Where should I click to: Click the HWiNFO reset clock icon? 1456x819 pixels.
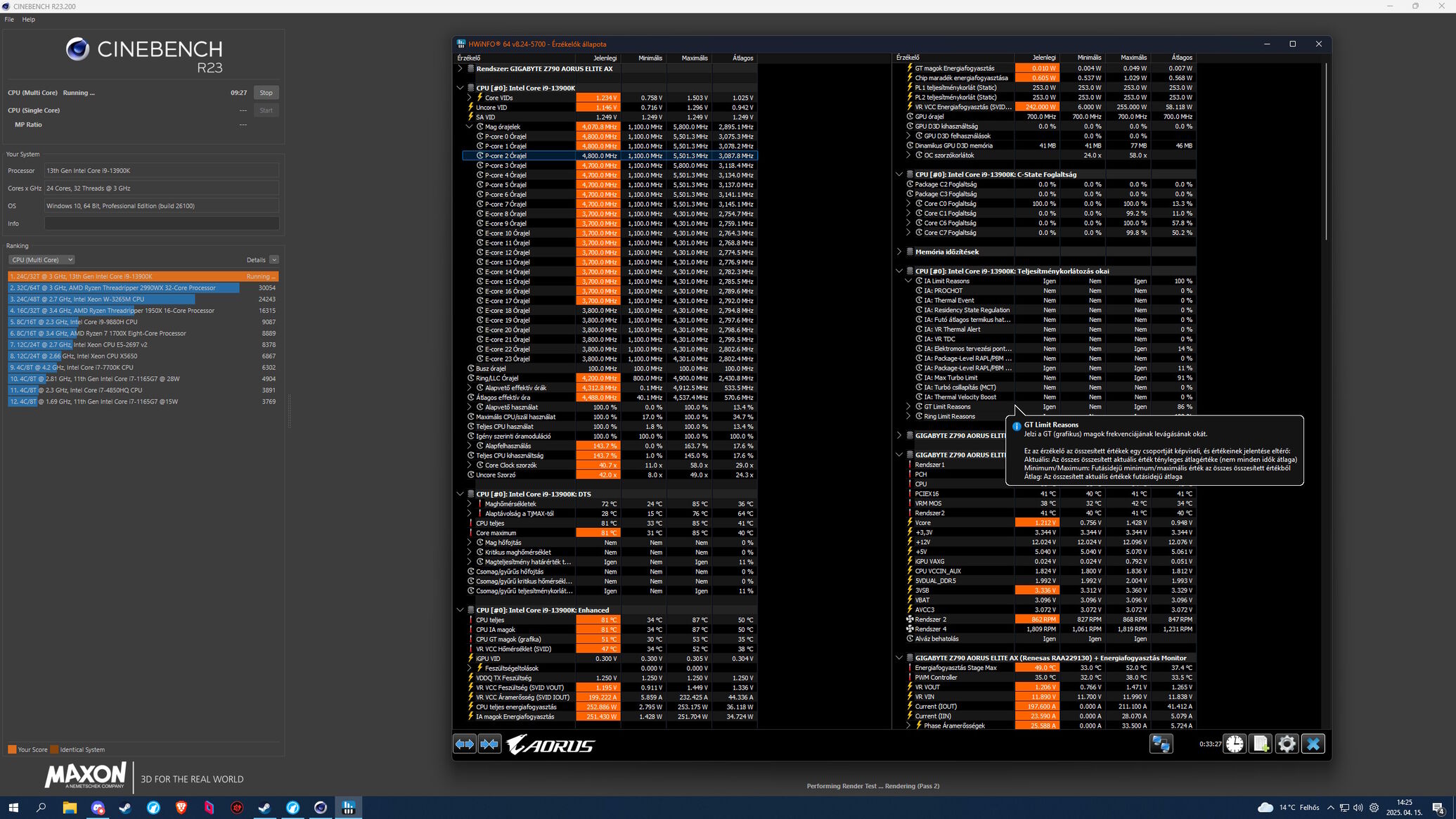[x=1235, y=744]
